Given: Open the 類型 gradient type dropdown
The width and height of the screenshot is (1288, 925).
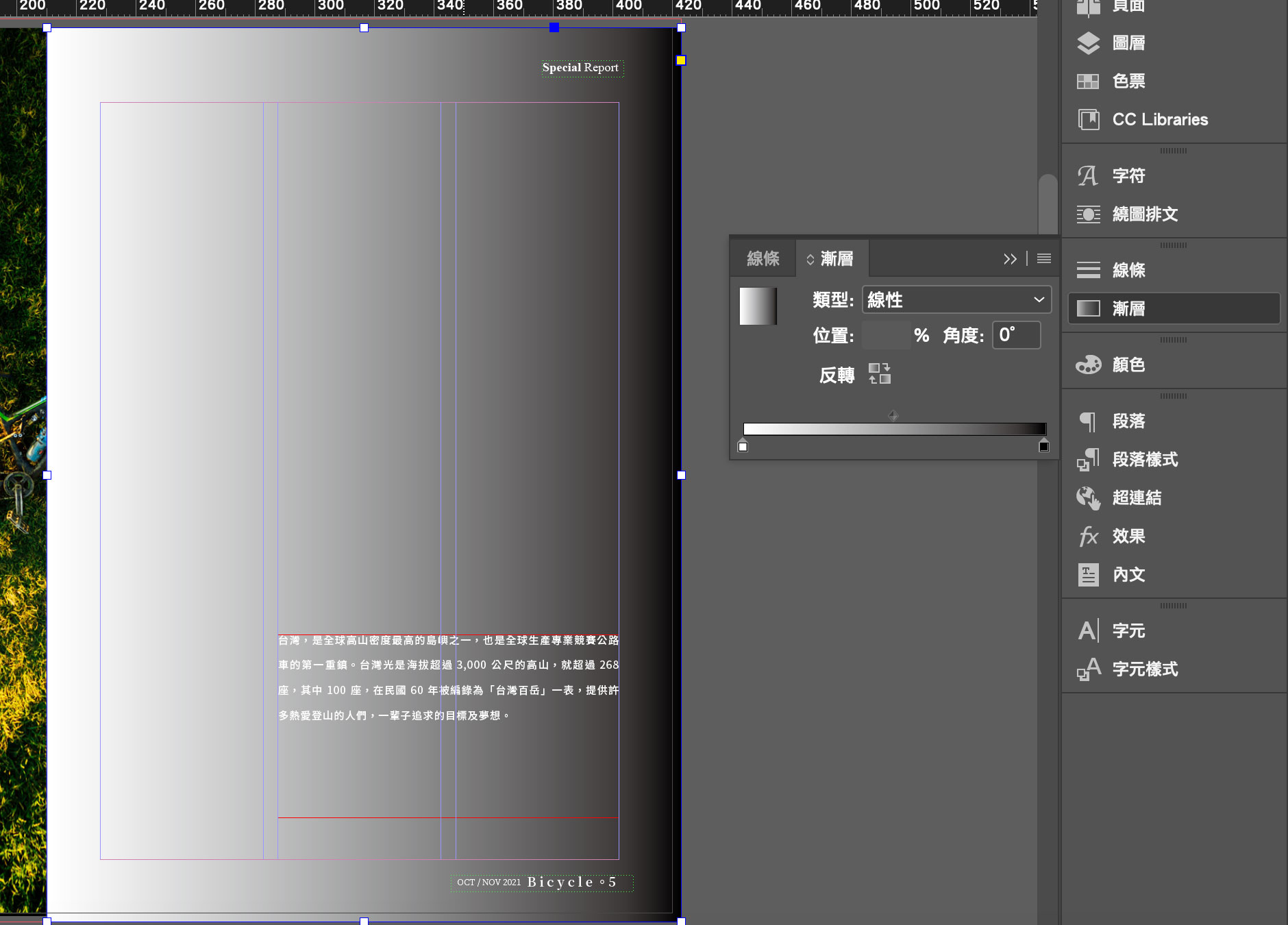Looking at the screenshot, I should coord(956,300).
